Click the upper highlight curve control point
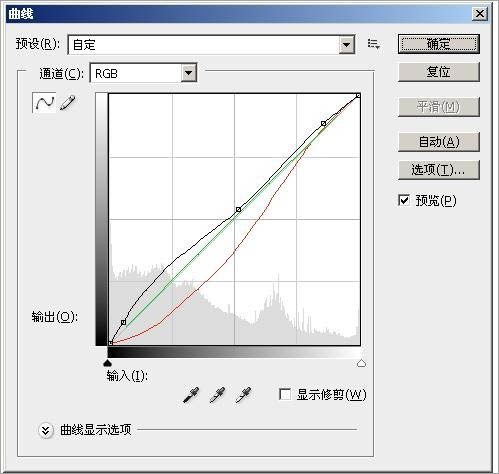 (x=323, y=124)
